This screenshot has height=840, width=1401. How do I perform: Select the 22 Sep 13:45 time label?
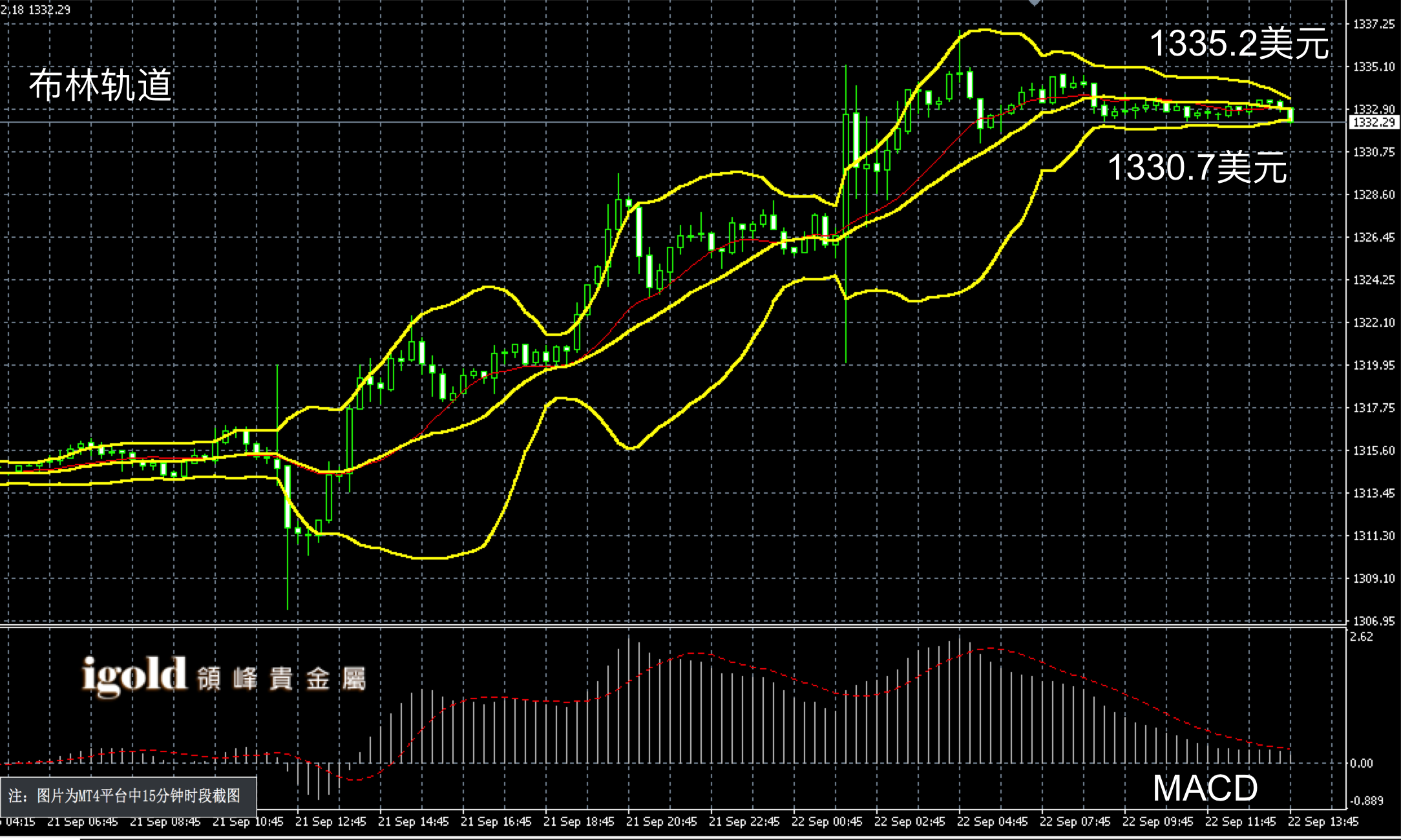pyautogui.click(x=1323, y=822)
